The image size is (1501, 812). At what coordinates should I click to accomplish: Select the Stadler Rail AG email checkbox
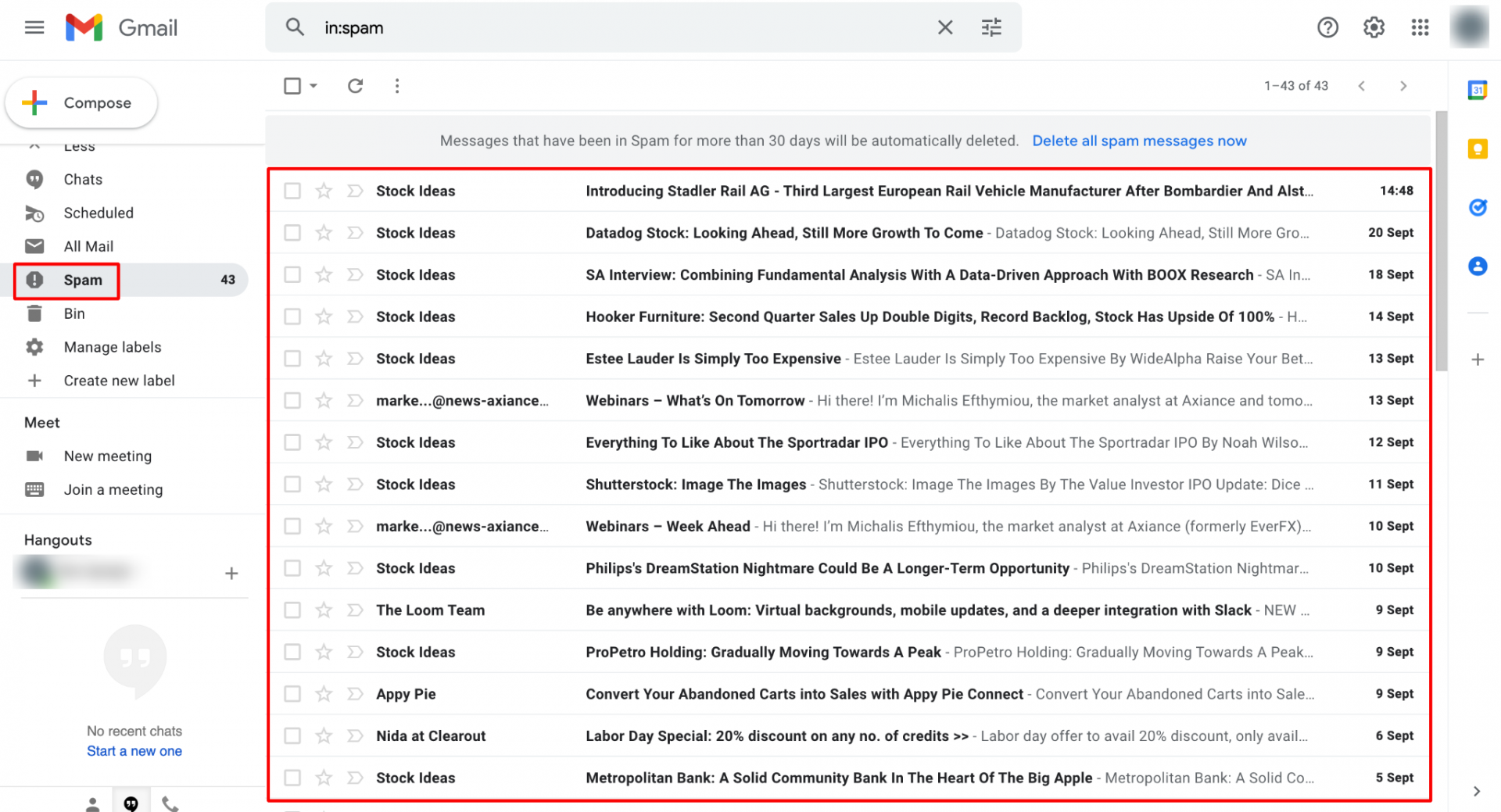pyautogui.click(x=292, y=191)
